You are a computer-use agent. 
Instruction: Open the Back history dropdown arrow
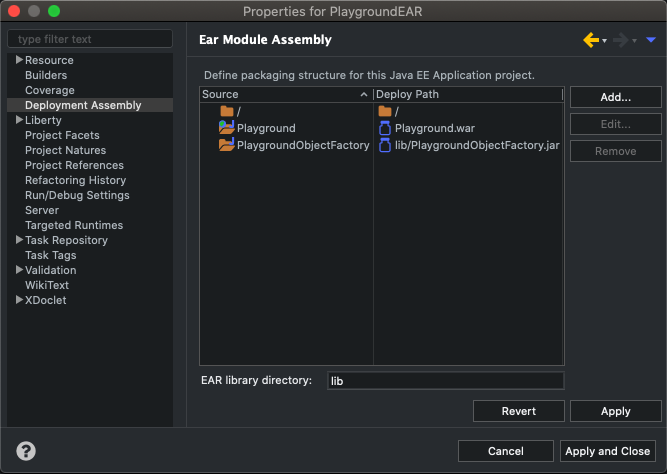(604, 41)
